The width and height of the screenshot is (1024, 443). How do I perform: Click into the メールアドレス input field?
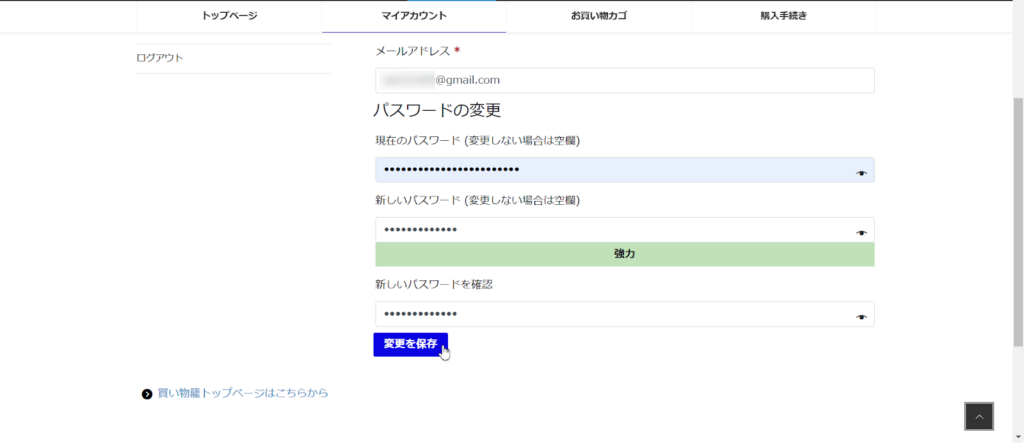[624, 81]
